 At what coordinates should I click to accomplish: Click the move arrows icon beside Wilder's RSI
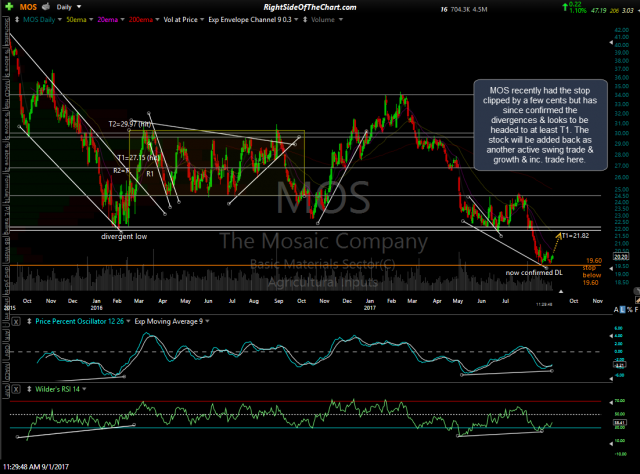(29, 389)
